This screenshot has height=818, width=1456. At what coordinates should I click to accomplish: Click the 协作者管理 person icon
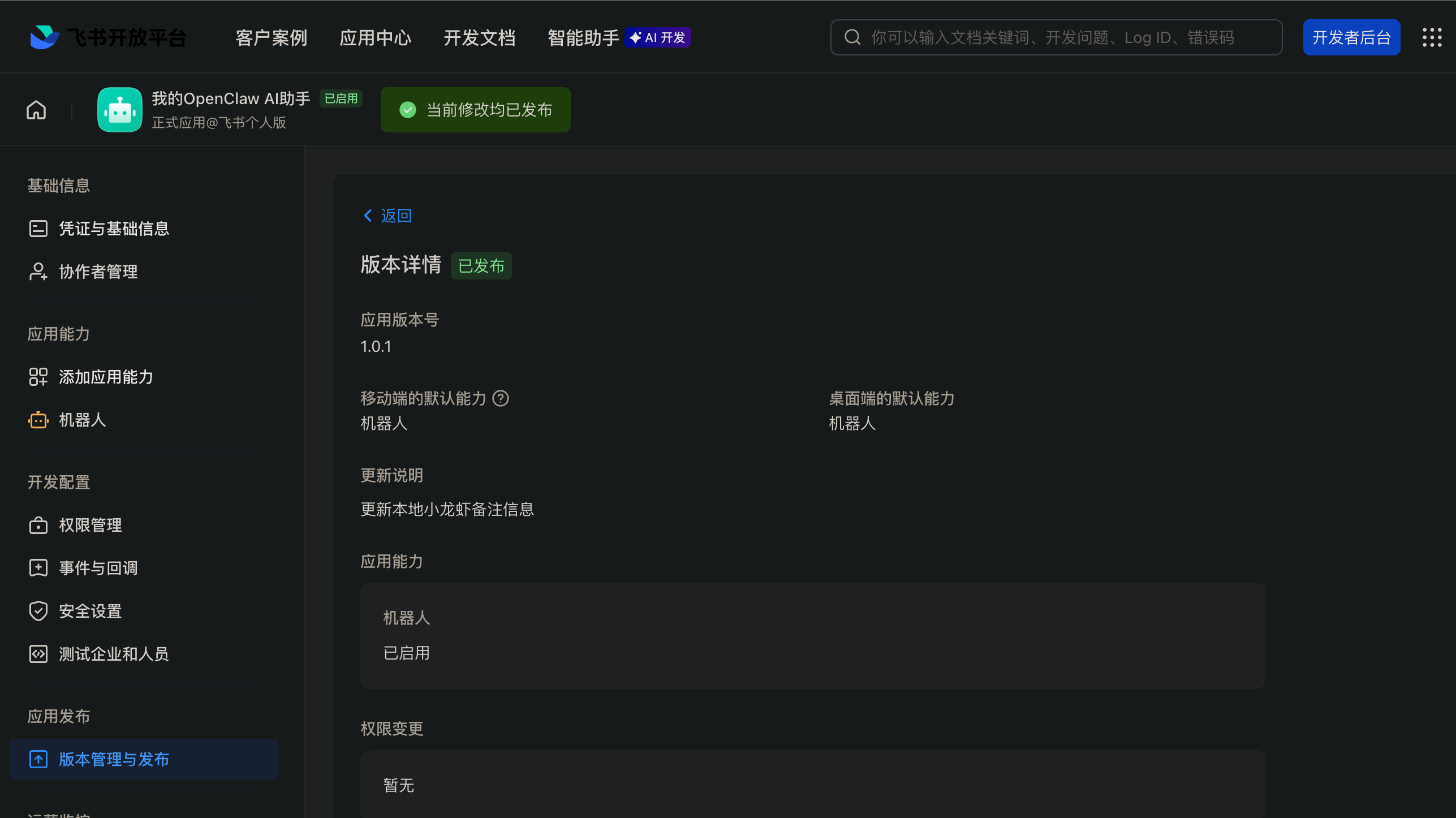(38, 272)
